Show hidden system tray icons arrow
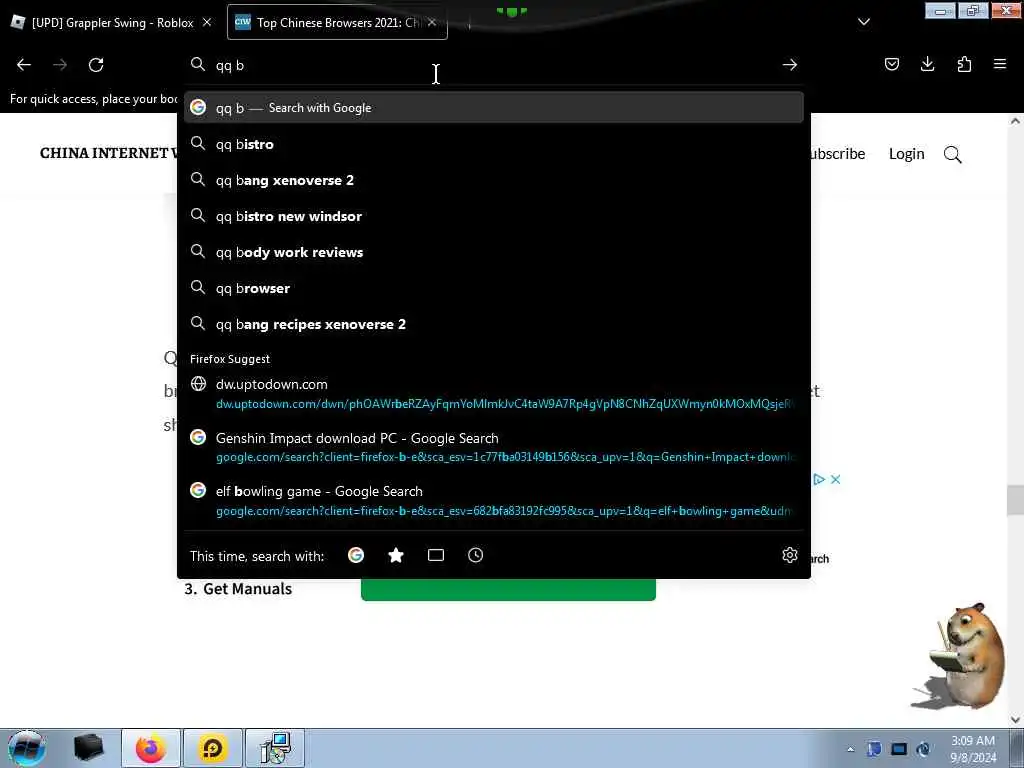 tap(850, 749)
